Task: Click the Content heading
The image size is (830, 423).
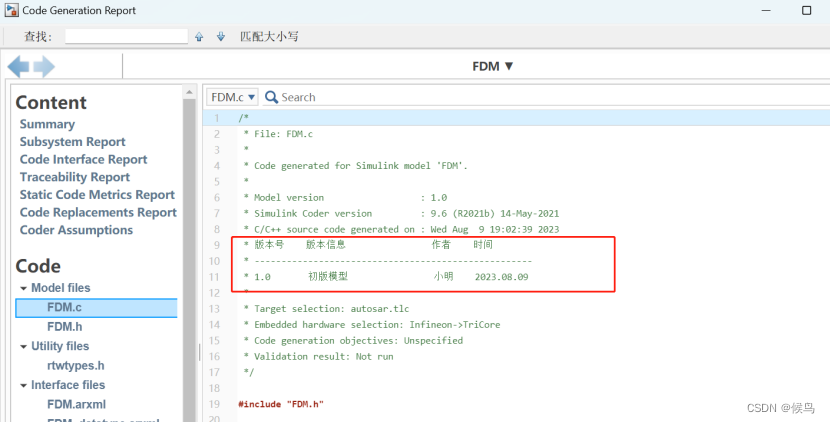Action: point(51,103)
